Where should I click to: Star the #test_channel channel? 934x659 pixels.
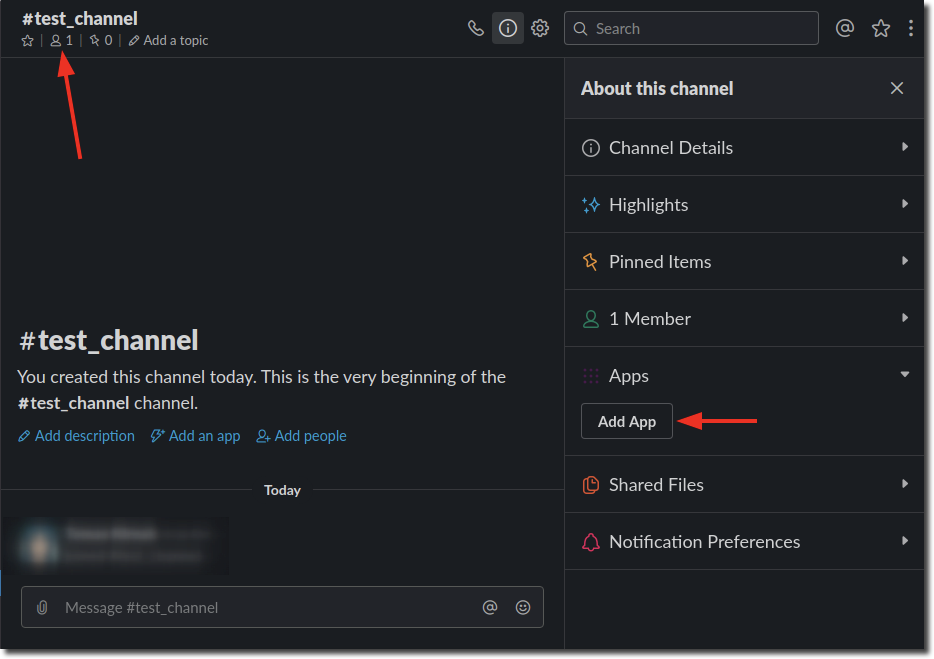click(x=27, y=41)
